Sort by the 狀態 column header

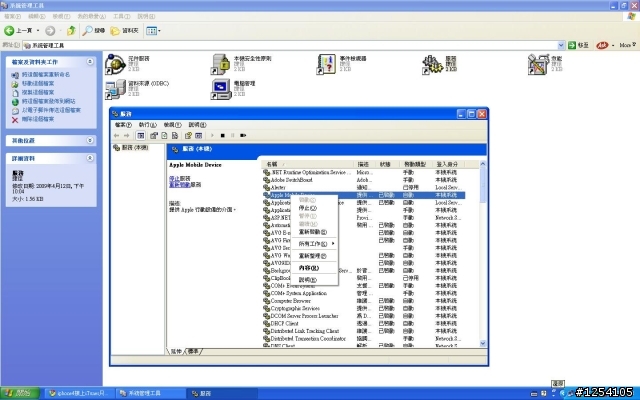[388, 164]
